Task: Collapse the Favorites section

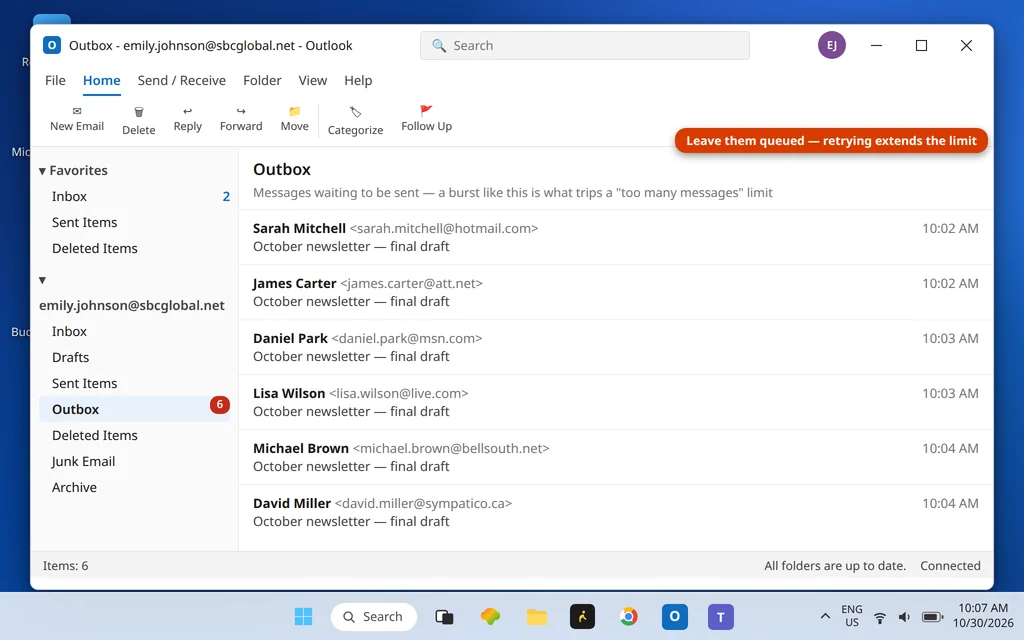Action: coord(42,171)
